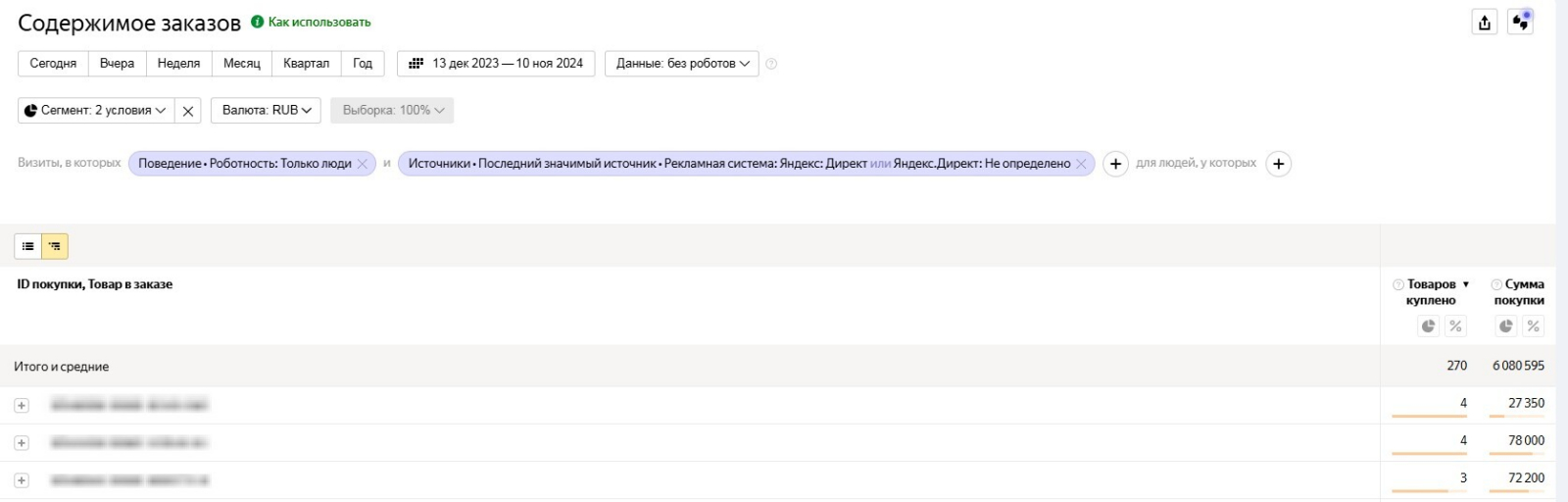Screen dimensions: 1568x502
Task: Switch to flat list view
Action: (x=27, y=246)
